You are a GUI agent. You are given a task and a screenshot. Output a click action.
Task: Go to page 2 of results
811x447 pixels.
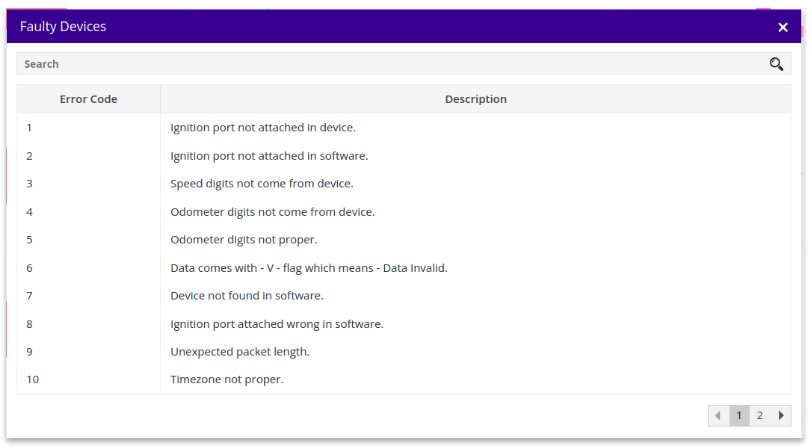coord(760,415)
